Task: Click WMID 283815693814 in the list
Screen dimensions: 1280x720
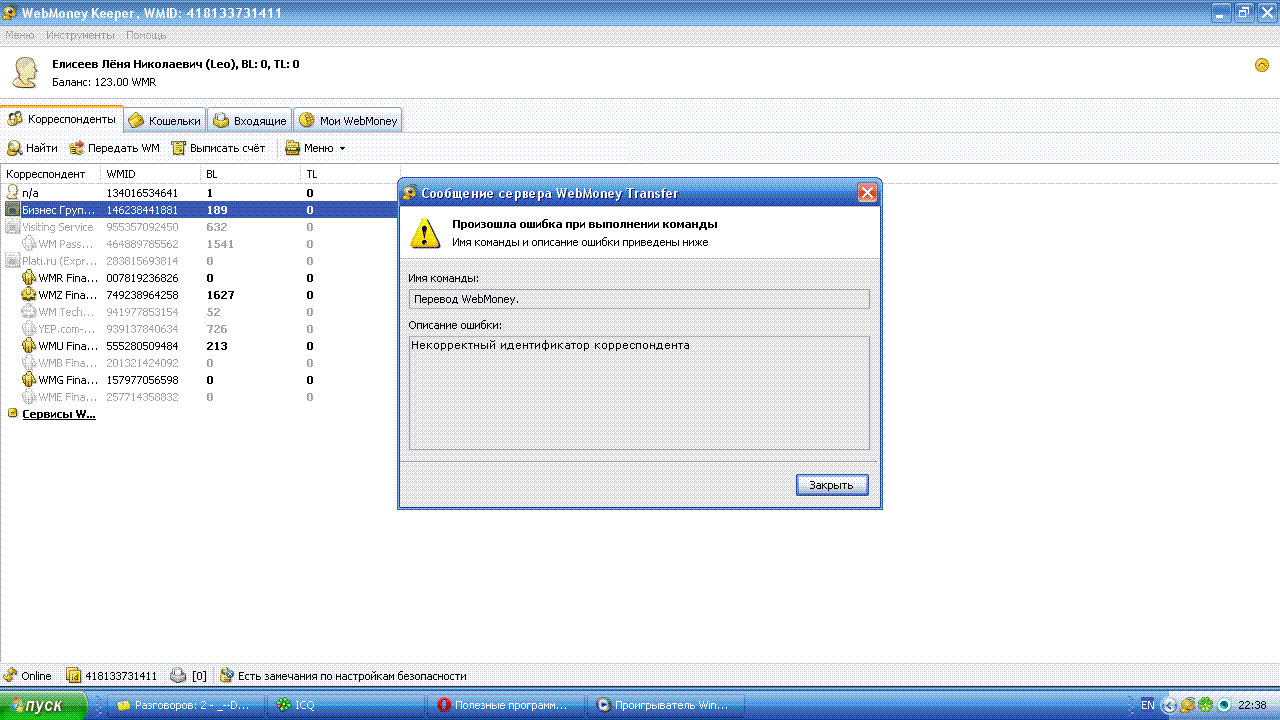Action: coord(142,261)
